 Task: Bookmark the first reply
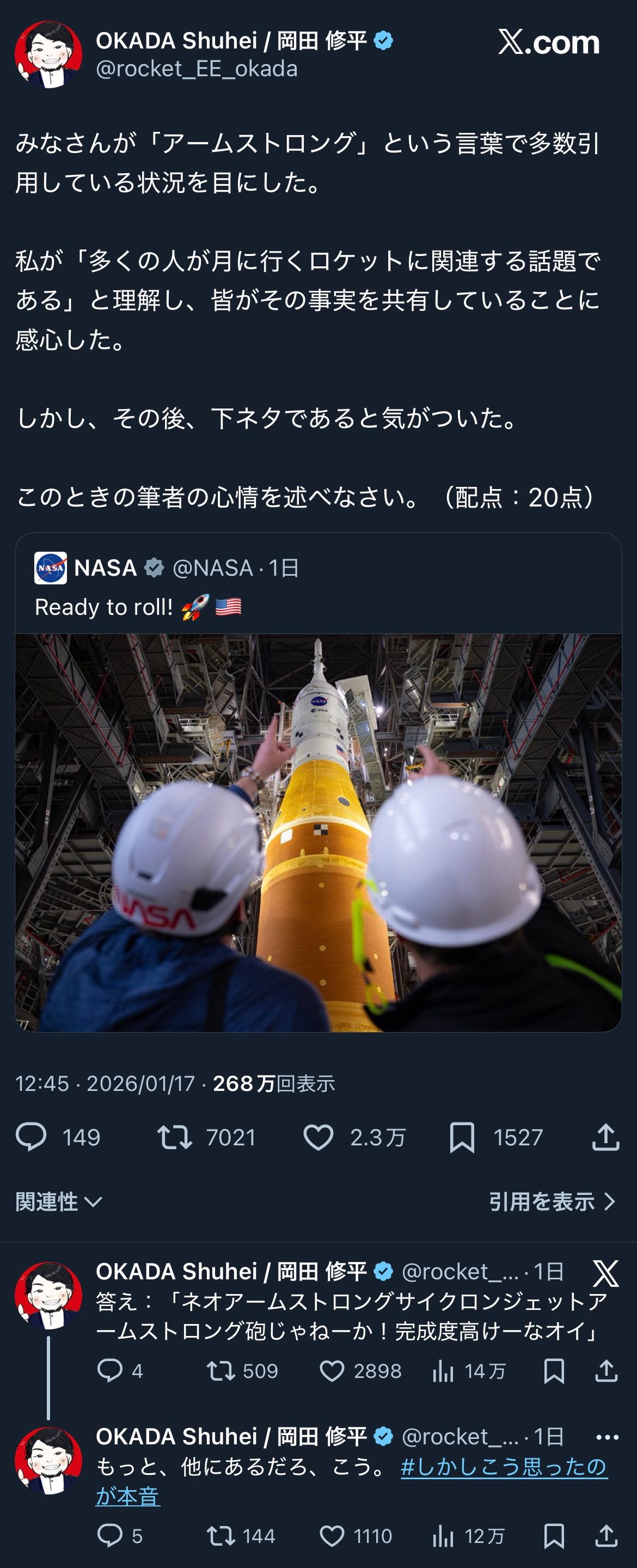tap(554, 1371)
